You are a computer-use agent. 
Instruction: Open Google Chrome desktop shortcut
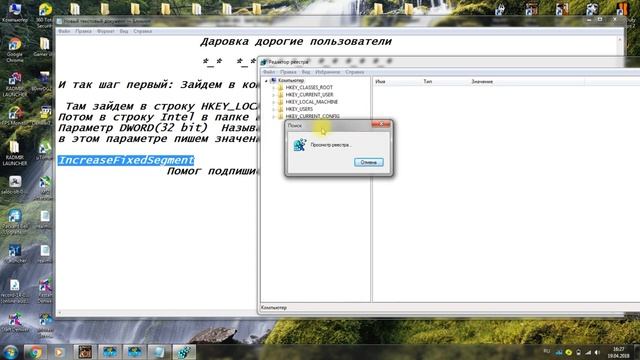15,49
